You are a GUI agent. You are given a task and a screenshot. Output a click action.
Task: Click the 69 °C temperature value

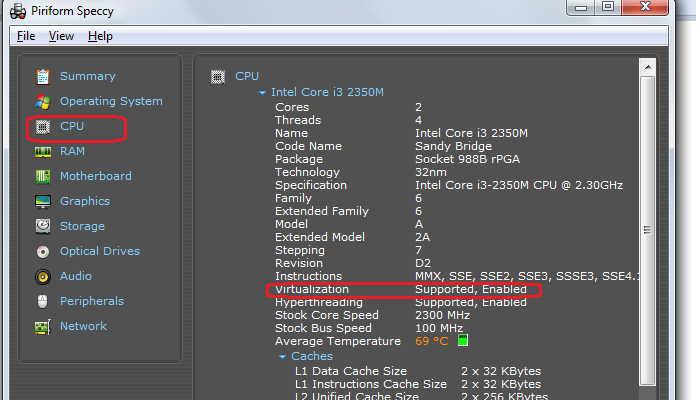[x=431, y=341]
